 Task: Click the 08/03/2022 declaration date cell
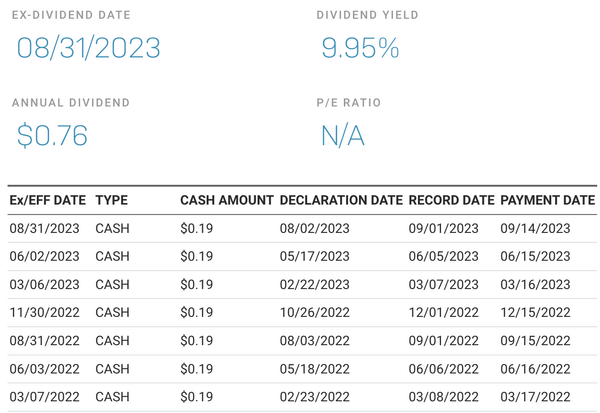(315, 340)
